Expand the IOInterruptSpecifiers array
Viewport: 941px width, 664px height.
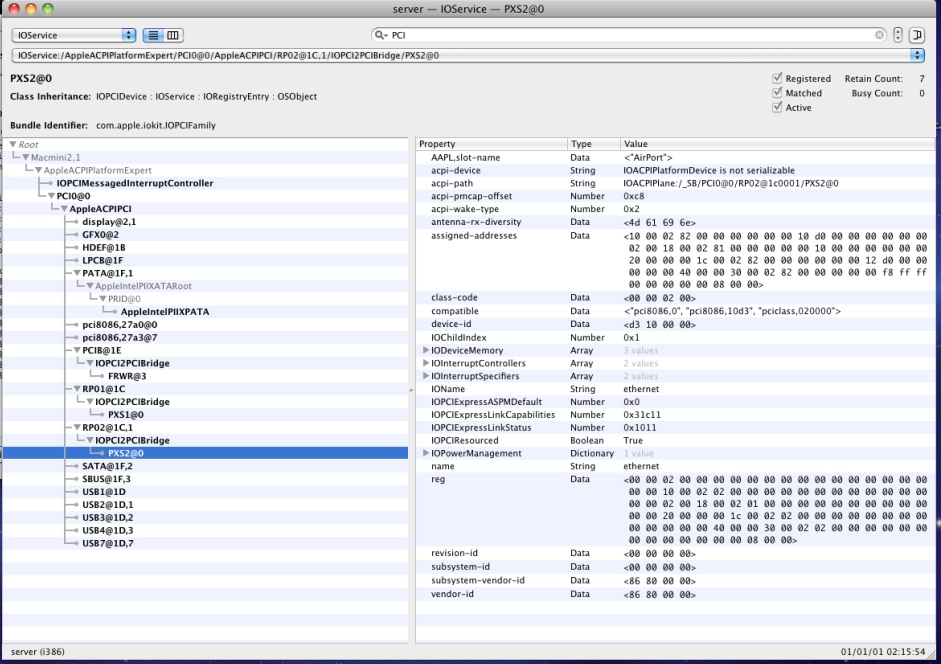425,376
